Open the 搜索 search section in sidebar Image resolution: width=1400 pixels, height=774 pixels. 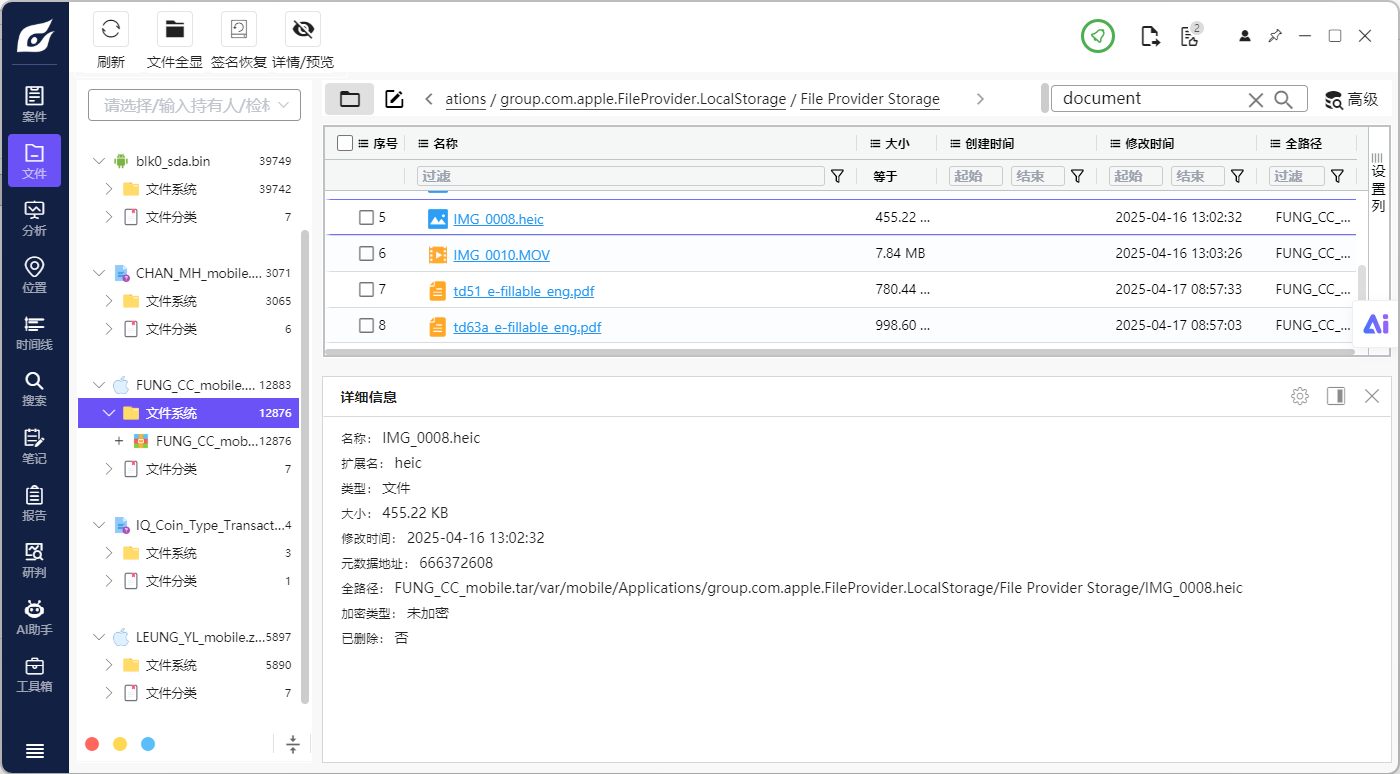34,389
